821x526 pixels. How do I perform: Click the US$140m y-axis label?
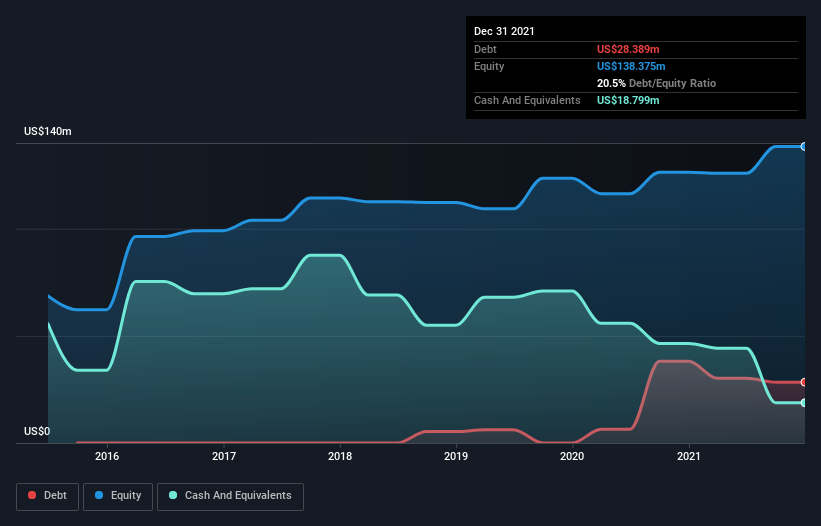[48, 131]
